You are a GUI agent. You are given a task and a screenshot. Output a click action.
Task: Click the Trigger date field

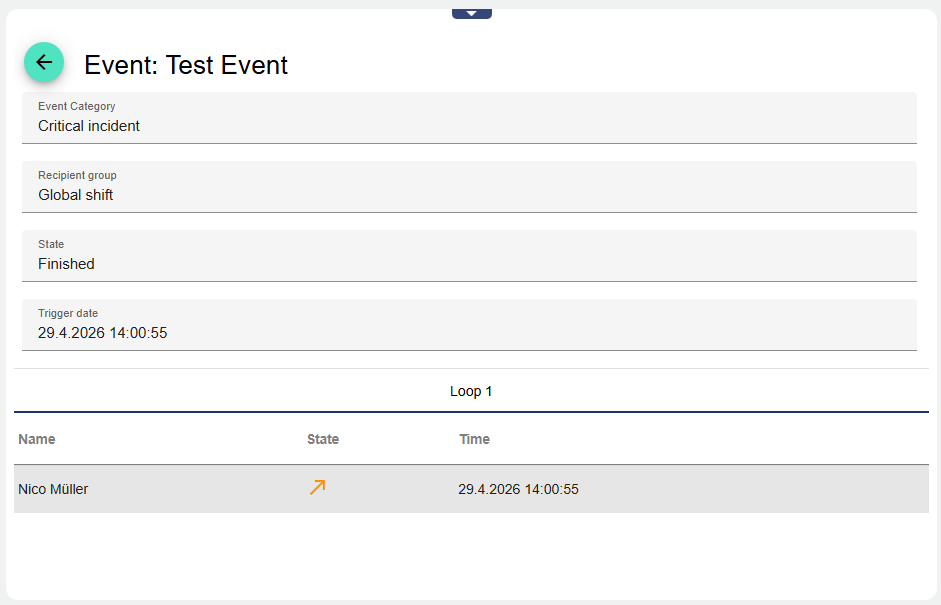click(x=469, y=325)
